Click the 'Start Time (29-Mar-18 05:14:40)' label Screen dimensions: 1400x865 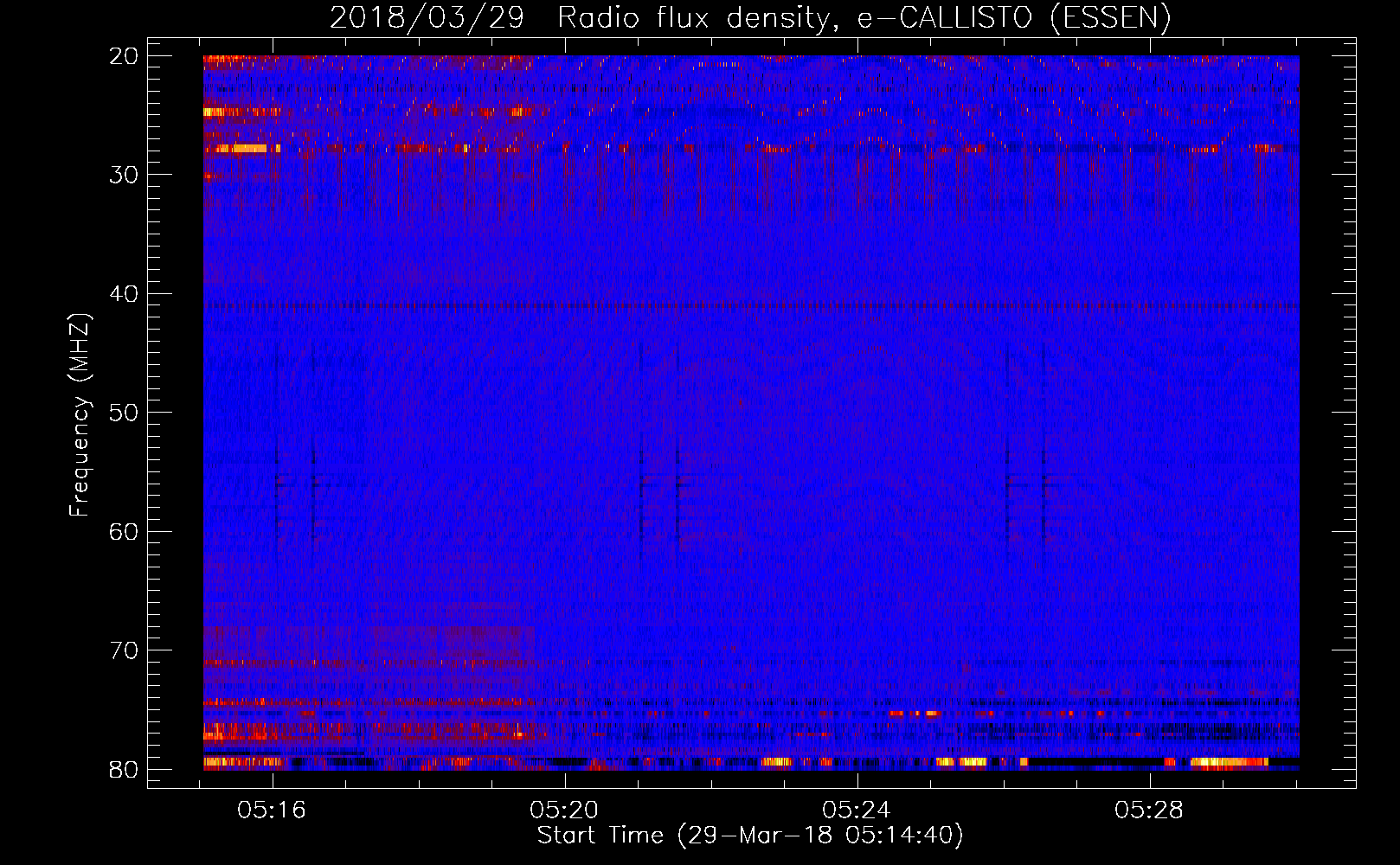click(750, 836)
